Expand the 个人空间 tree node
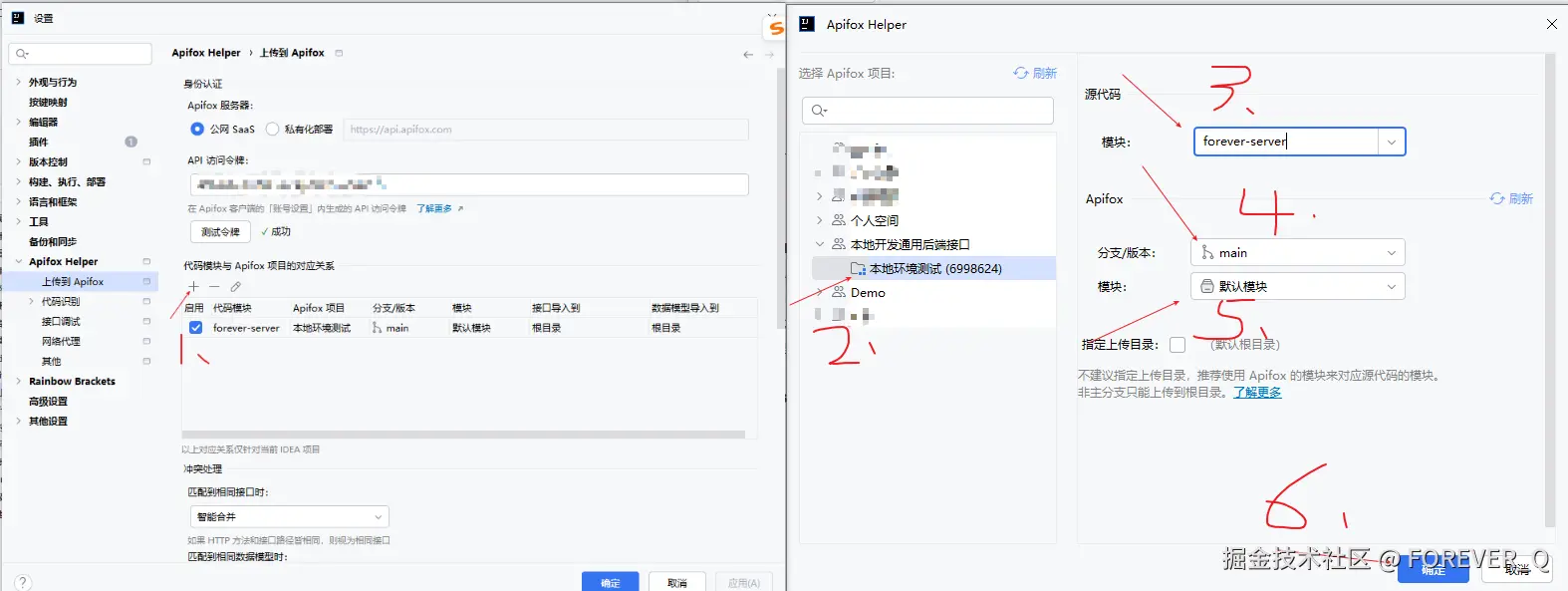Viewport: 1568px width, 591px height. pyautogui.click(x=820, y=220)
